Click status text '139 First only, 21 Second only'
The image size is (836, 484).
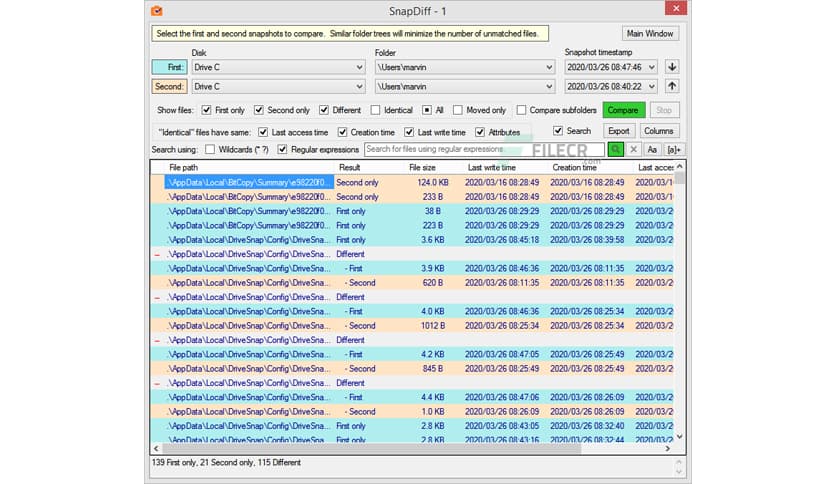click(203, 463)
